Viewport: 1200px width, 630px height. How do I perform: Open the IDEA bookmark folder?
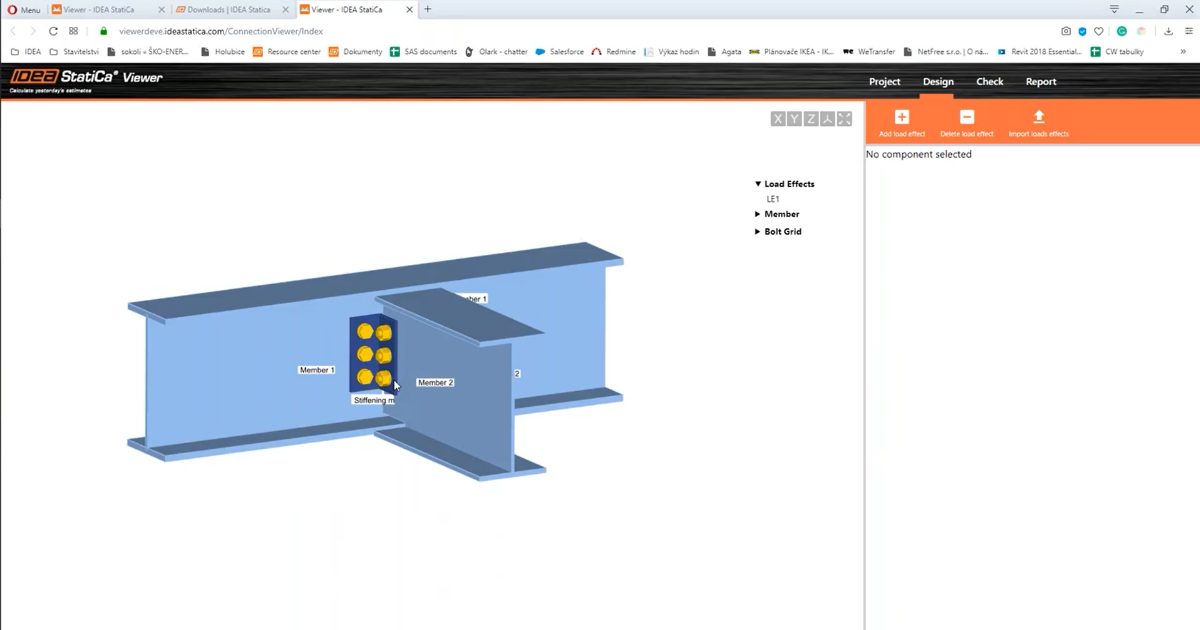click(x=25, y=52)
